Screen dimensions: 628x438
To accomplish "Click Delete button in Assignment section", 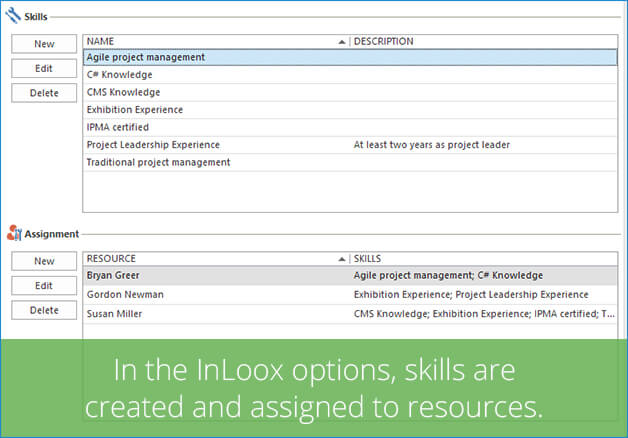I will 44,310.
